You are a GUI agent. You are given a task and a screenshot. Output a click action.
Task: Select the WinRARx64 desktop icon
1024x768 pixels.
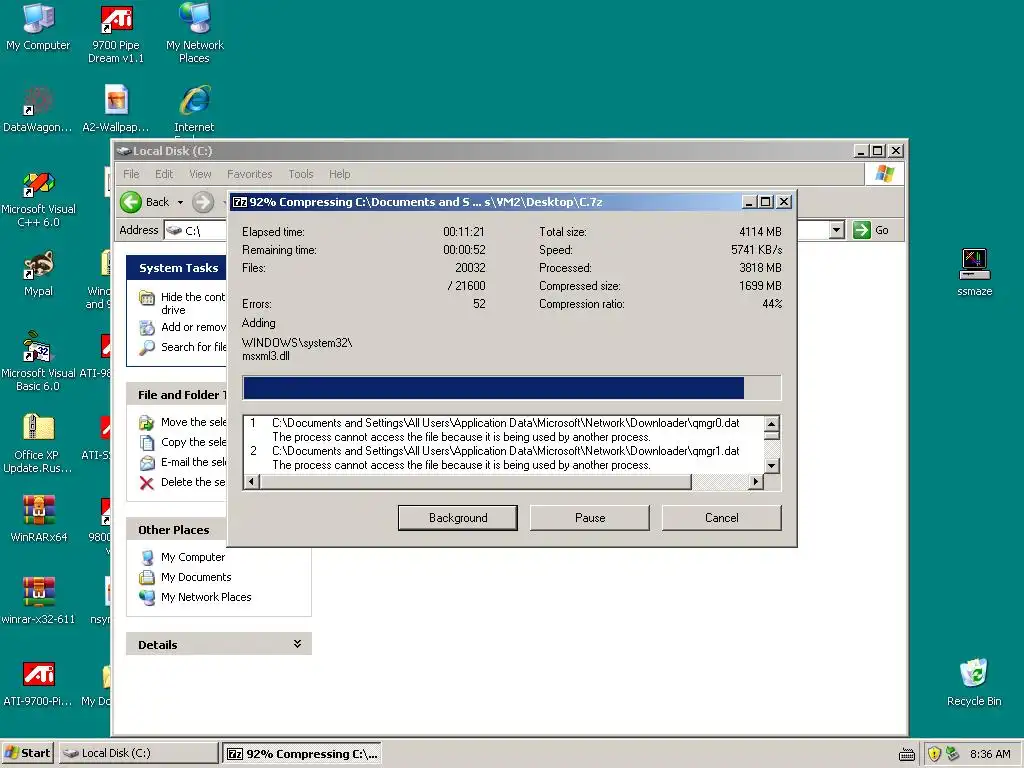pos(38,519)
